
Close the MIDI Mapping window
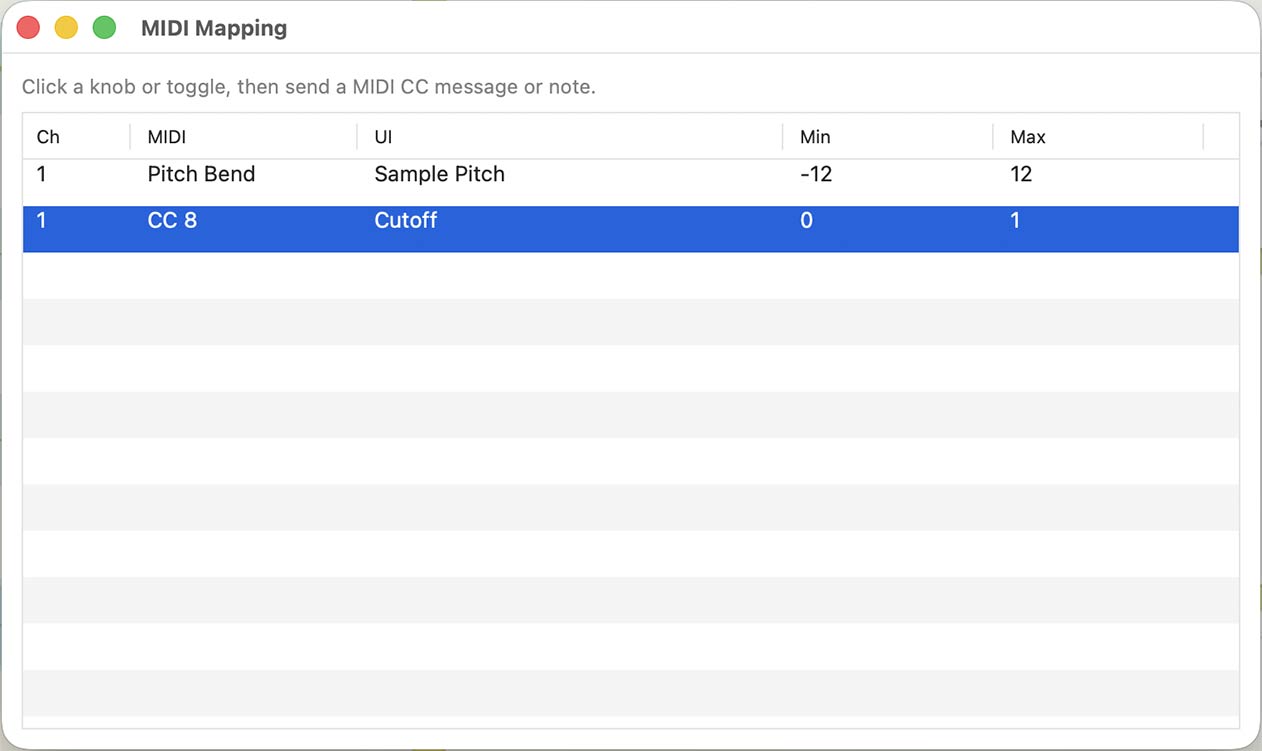28,28
